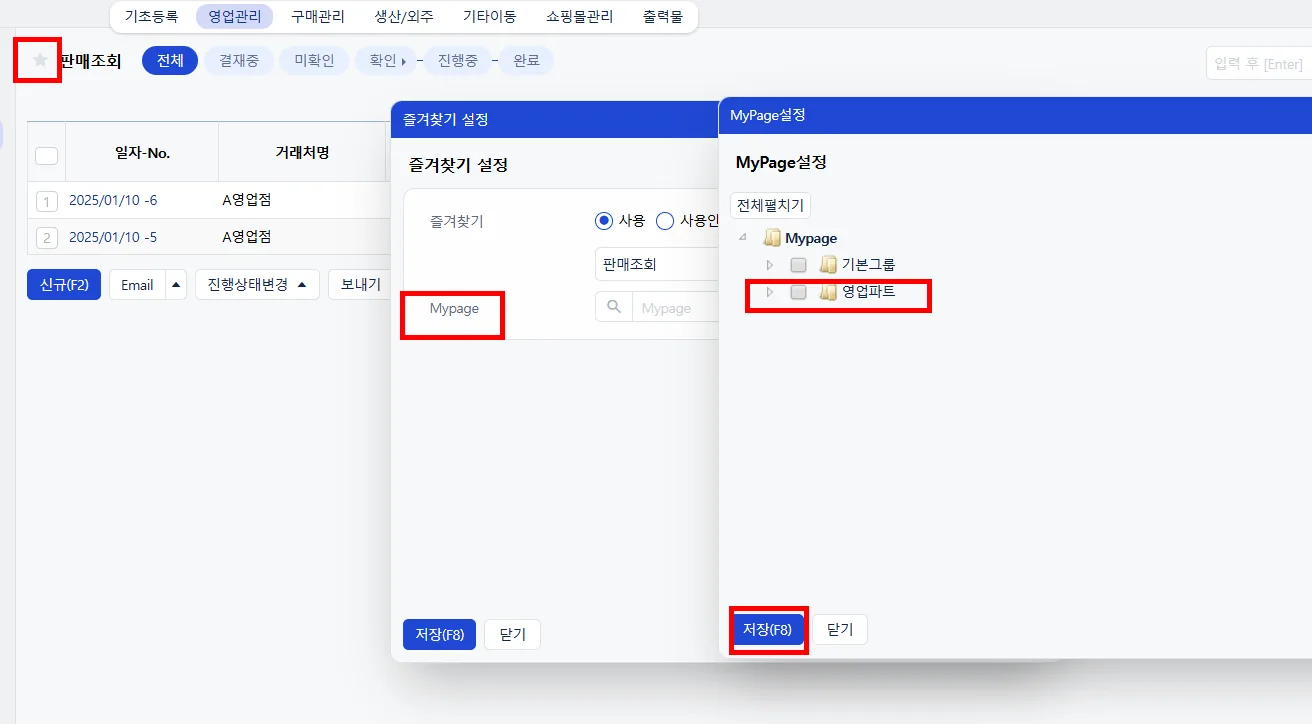1312x724 pixels.
Task: Open the Email dropdown arrow
Action: [x=176, y=285]
